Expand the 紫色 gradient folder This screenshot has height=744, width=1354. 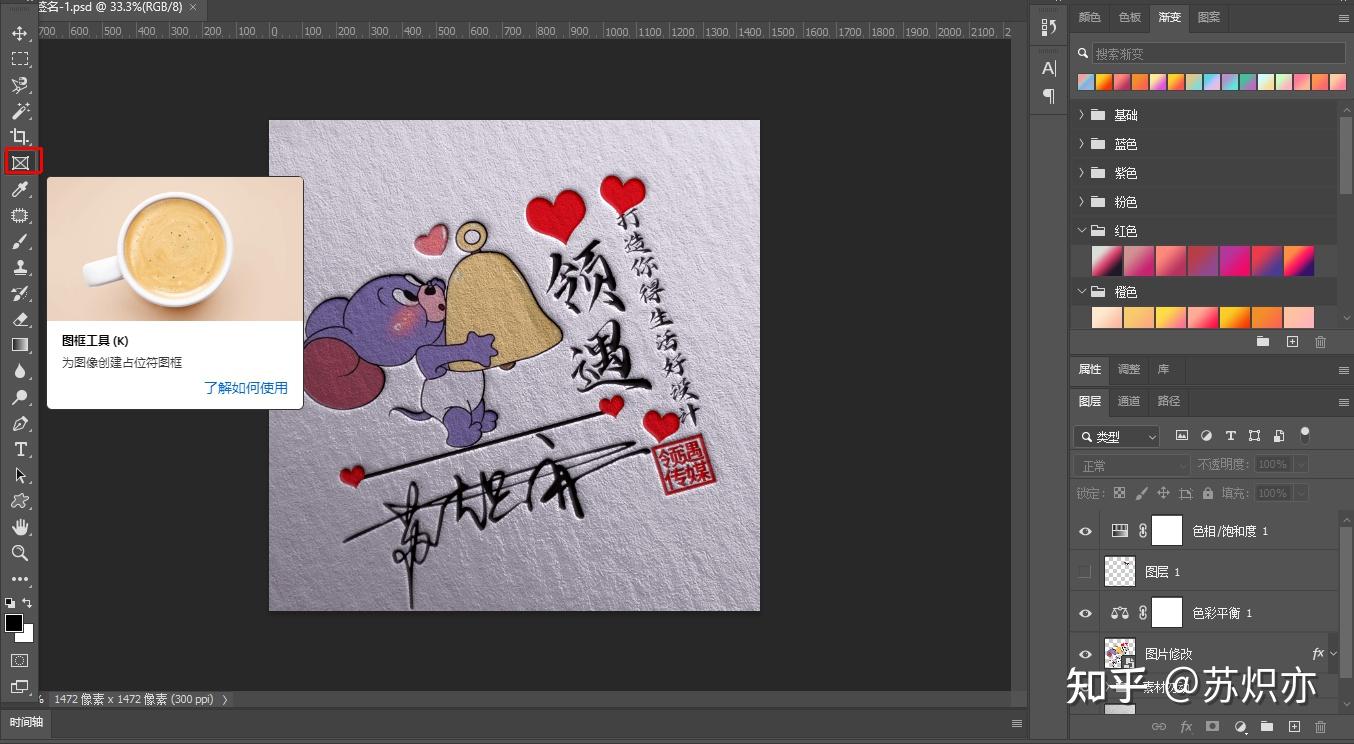pos(1081,173)
